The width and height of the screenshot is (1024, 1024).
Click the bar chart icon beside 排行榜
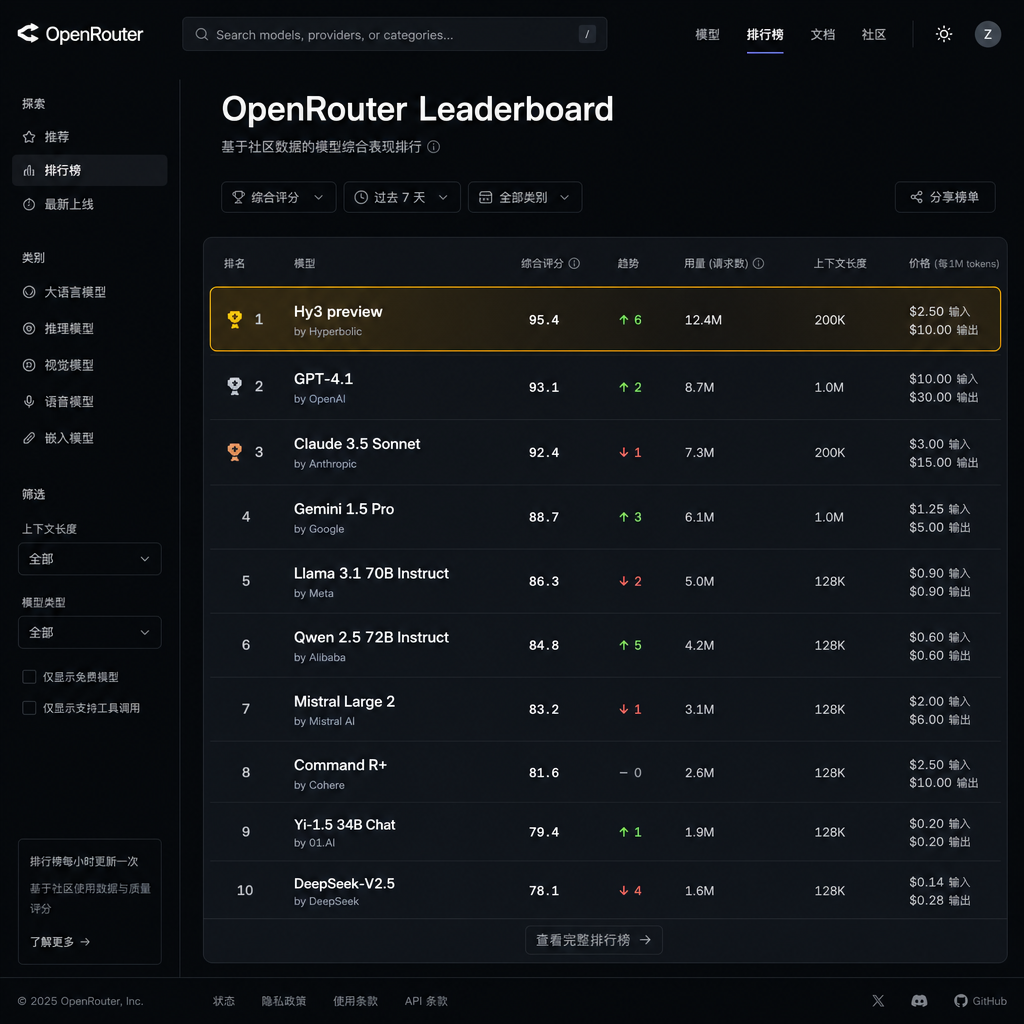click(29, 170)
